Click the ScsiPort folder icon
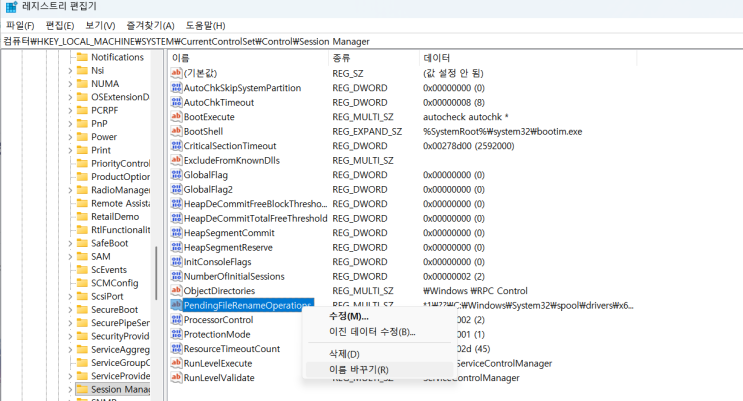Viewport: 743px width, 401px height. 82,296
